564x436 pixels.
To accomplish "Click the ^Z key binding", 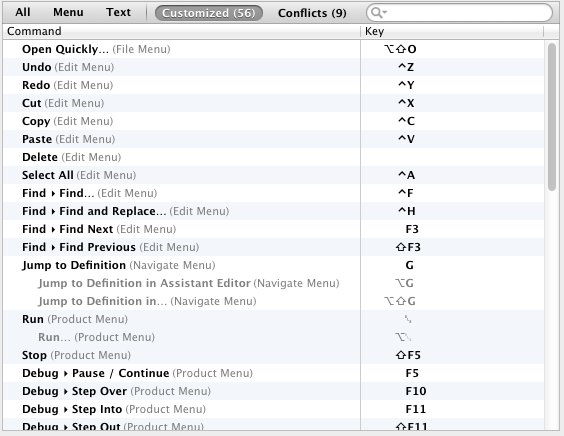I will (406, 67).
